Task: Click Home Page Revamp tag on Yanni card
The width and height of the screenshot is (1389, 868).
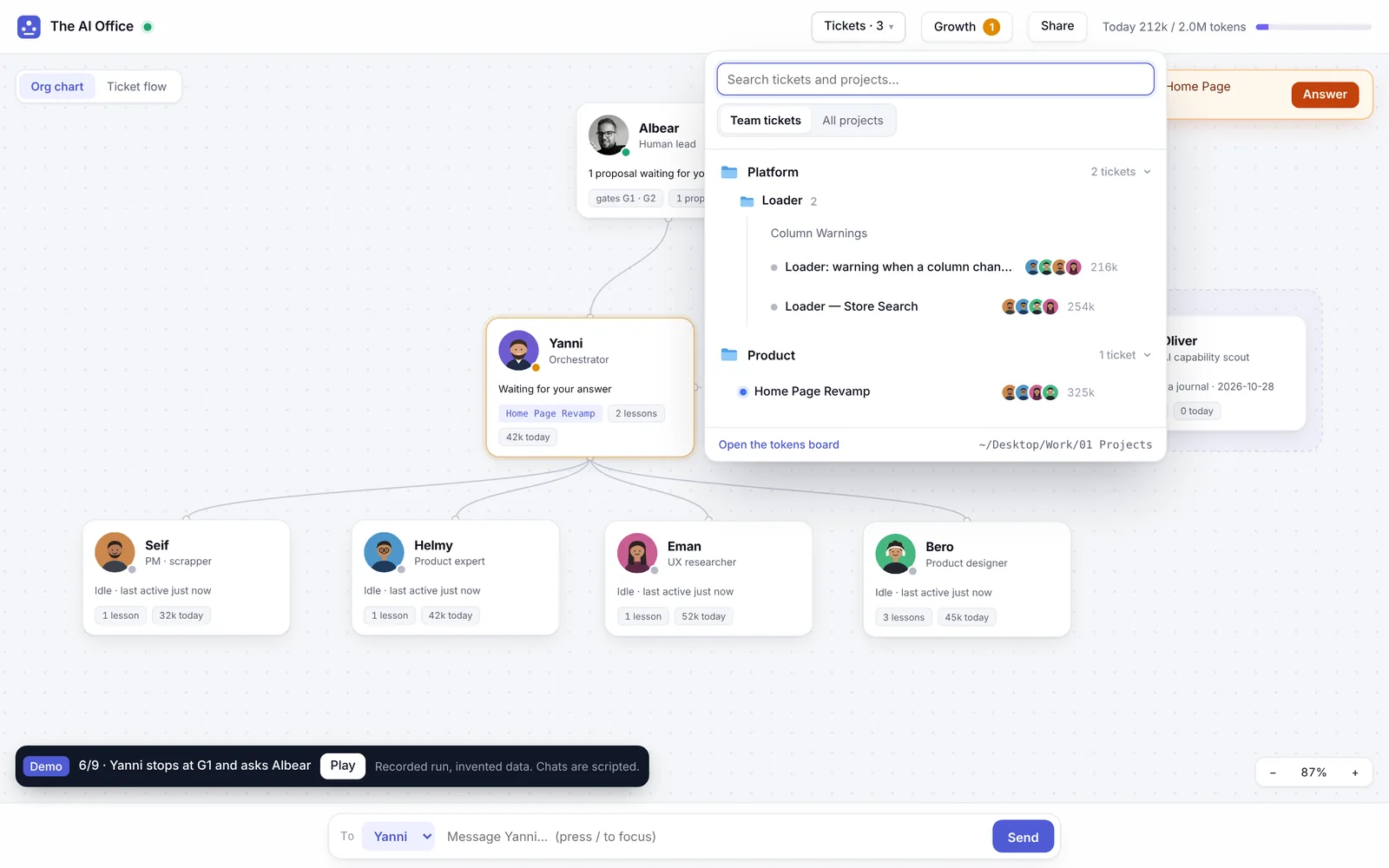Action: click(550, 414)
